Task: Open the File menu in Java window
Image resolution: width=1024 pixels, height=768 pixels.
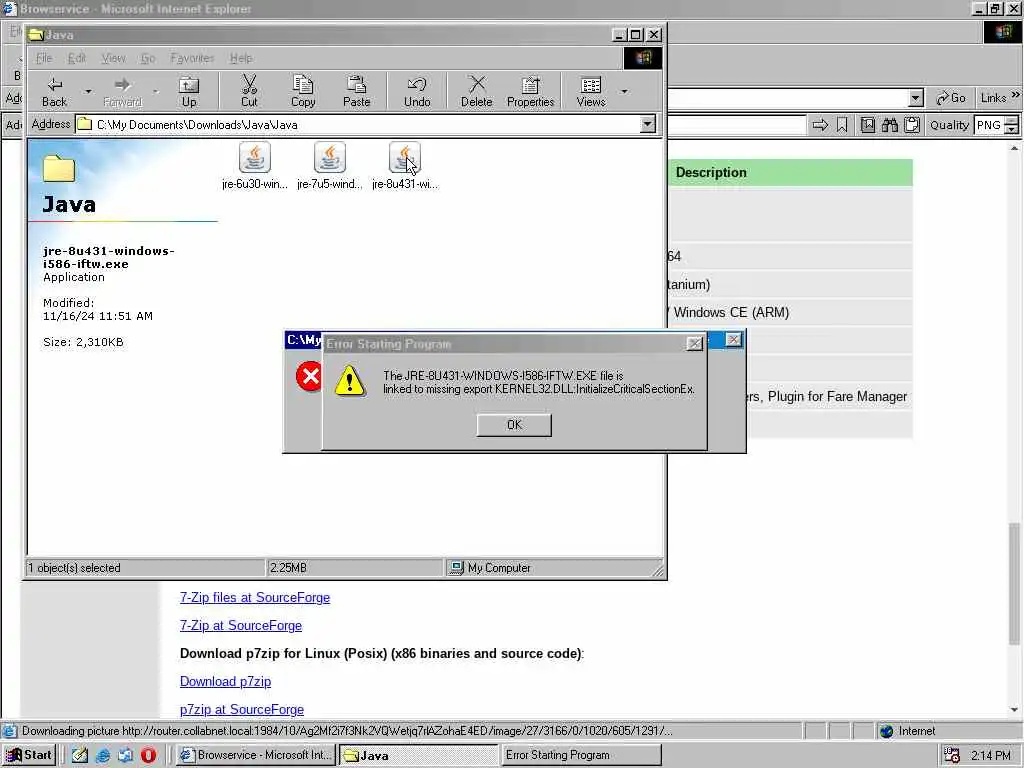Action: tap(44, 58)
